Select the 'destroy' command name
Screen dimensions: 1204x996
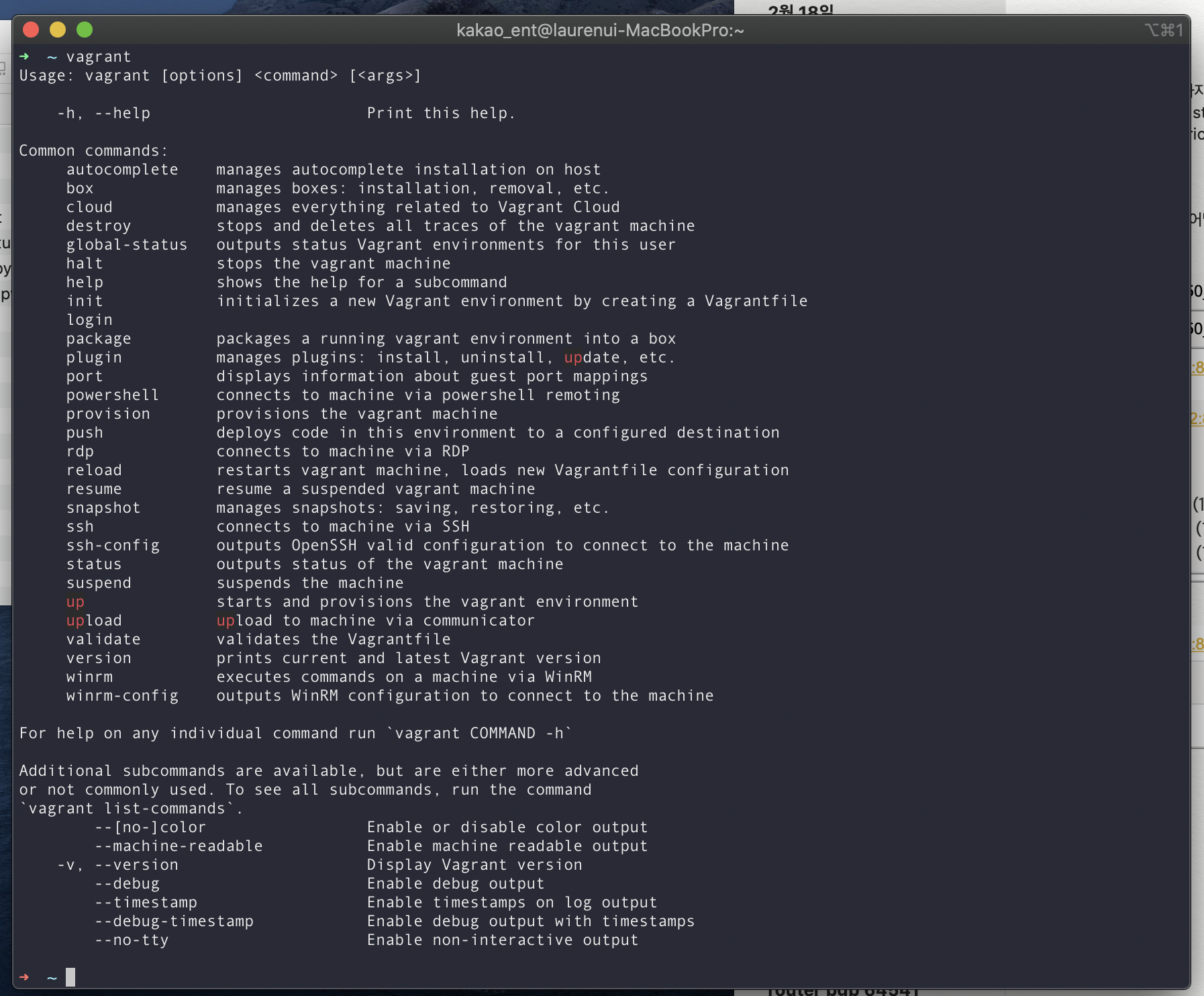tap(99, 226)
